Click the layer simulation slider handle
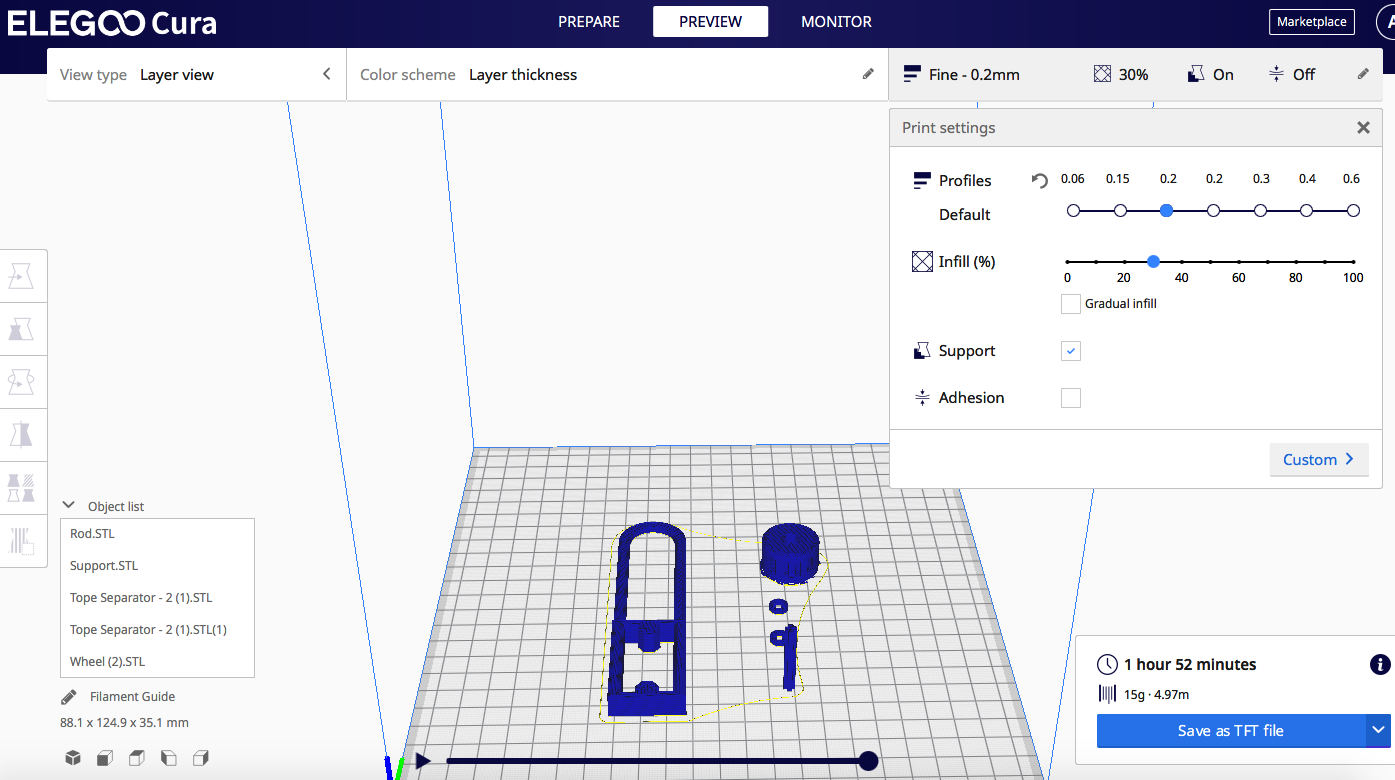This screenshot has width=1395, height=780. tap(868, 762)
